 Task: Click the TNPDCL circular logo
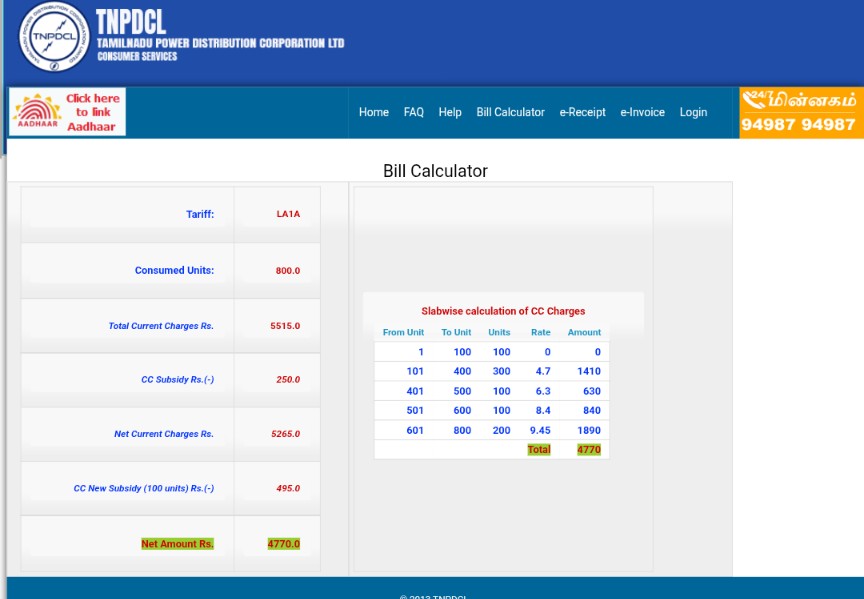click(x=54, y=37)
